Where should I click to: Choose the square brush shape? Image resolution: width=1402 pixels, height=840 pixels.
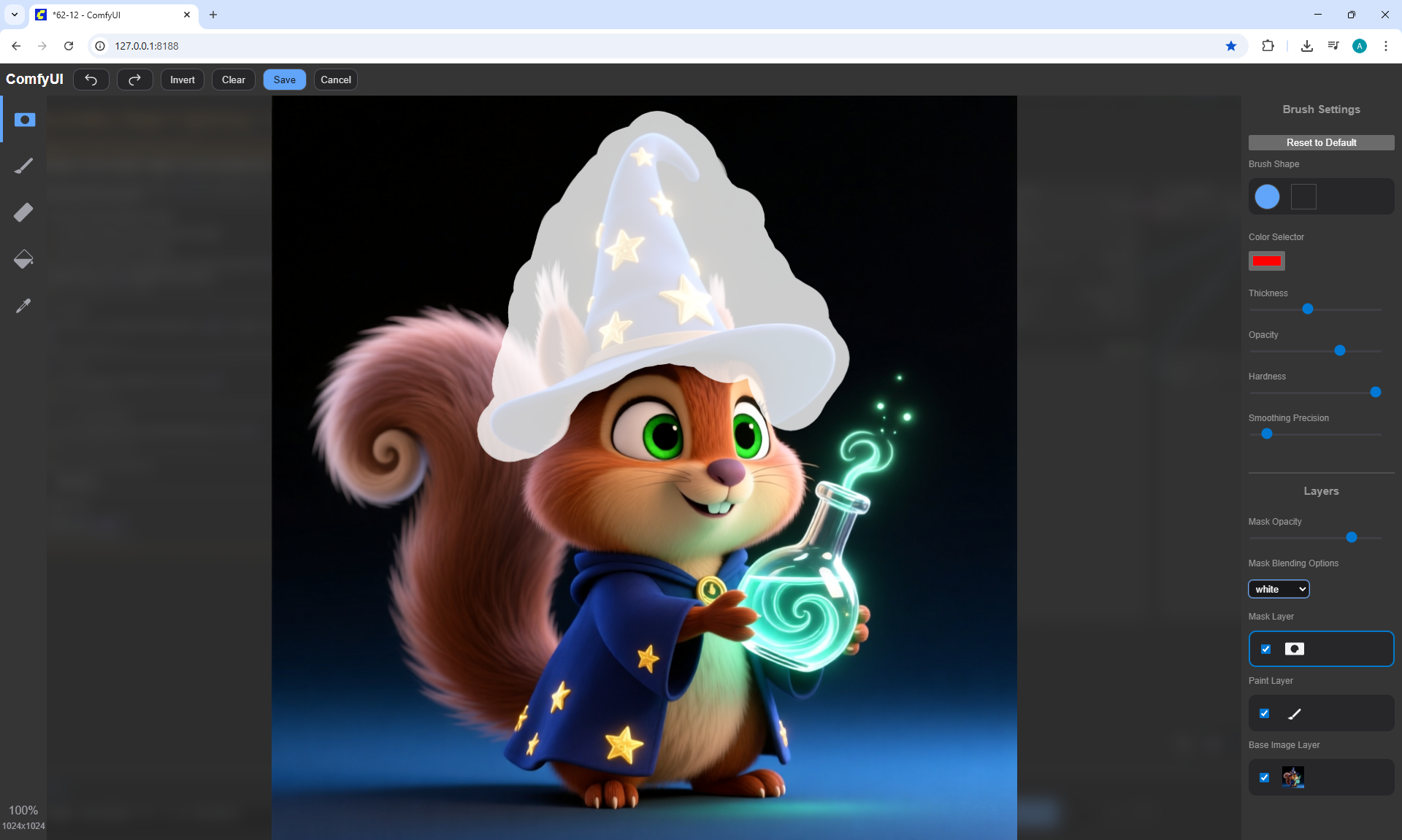pos(1303,196)
